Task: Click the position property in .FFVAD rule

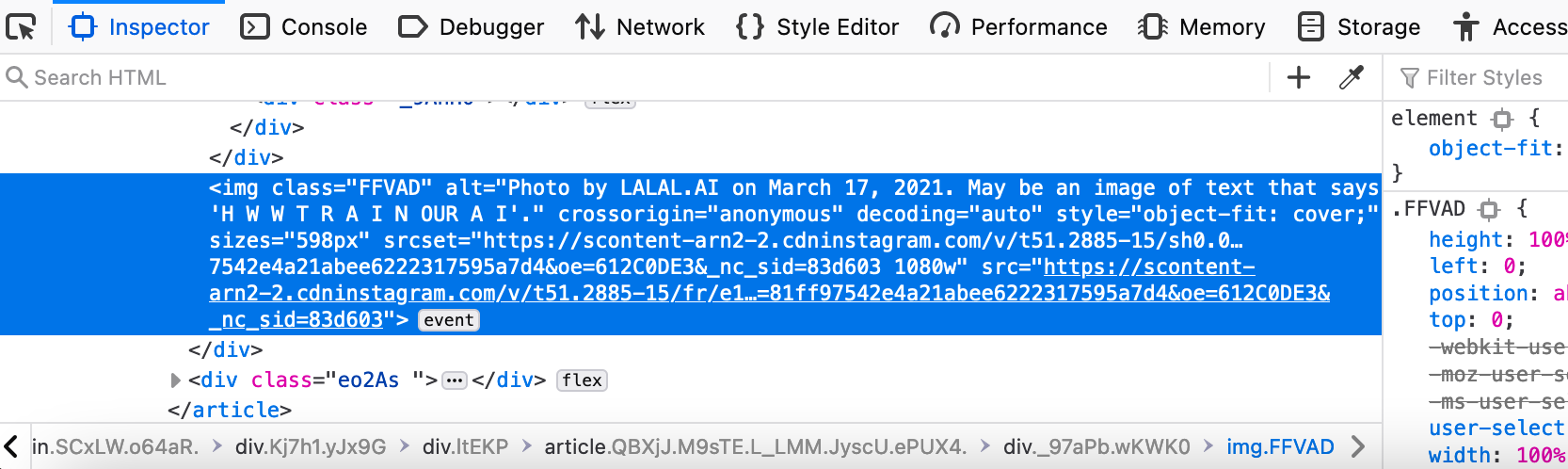Action: (x=1478, y=294)
